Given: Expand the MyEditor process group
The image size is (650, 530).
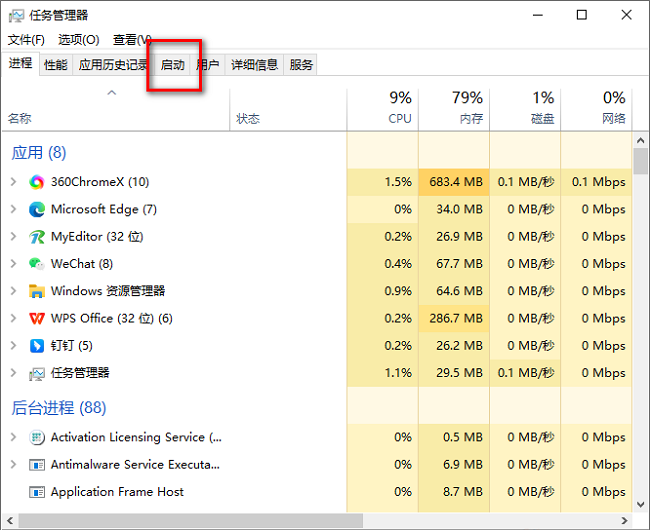Looking at the screenshot, I should pos(14,236).
